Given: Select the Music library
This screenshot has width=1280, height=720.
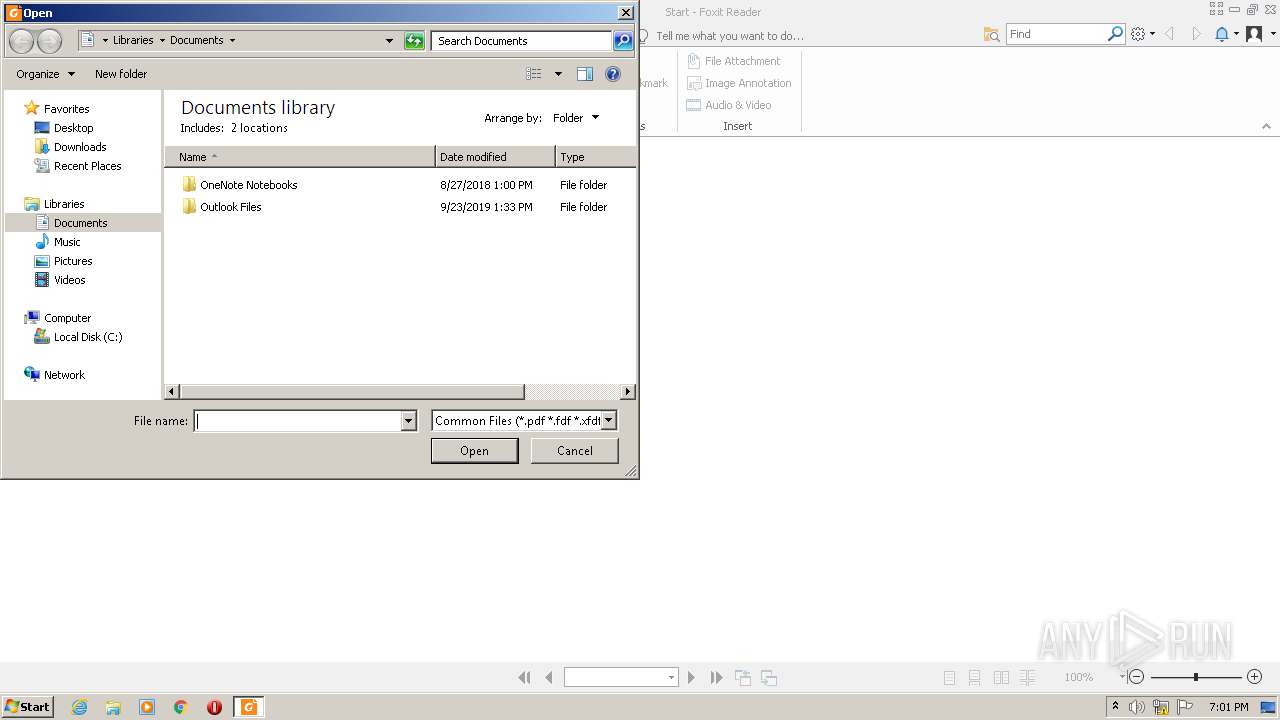Looking at the screenshot, I should [67, 242].
